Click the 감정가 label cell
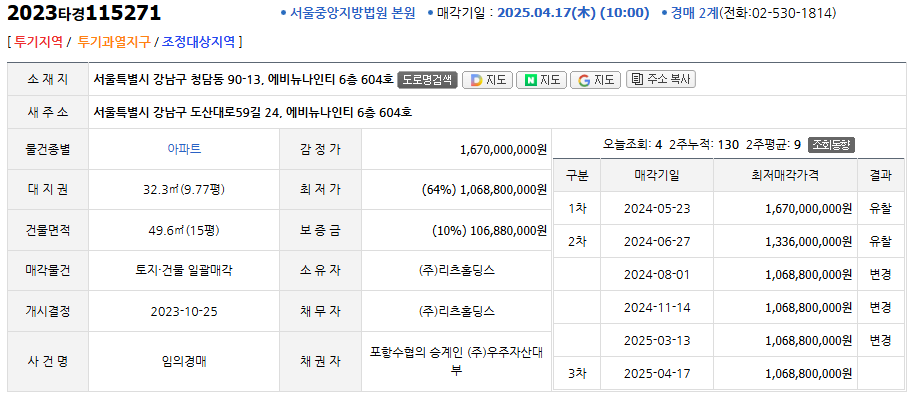This screenshot has width=912, height=397. point(320,149)
